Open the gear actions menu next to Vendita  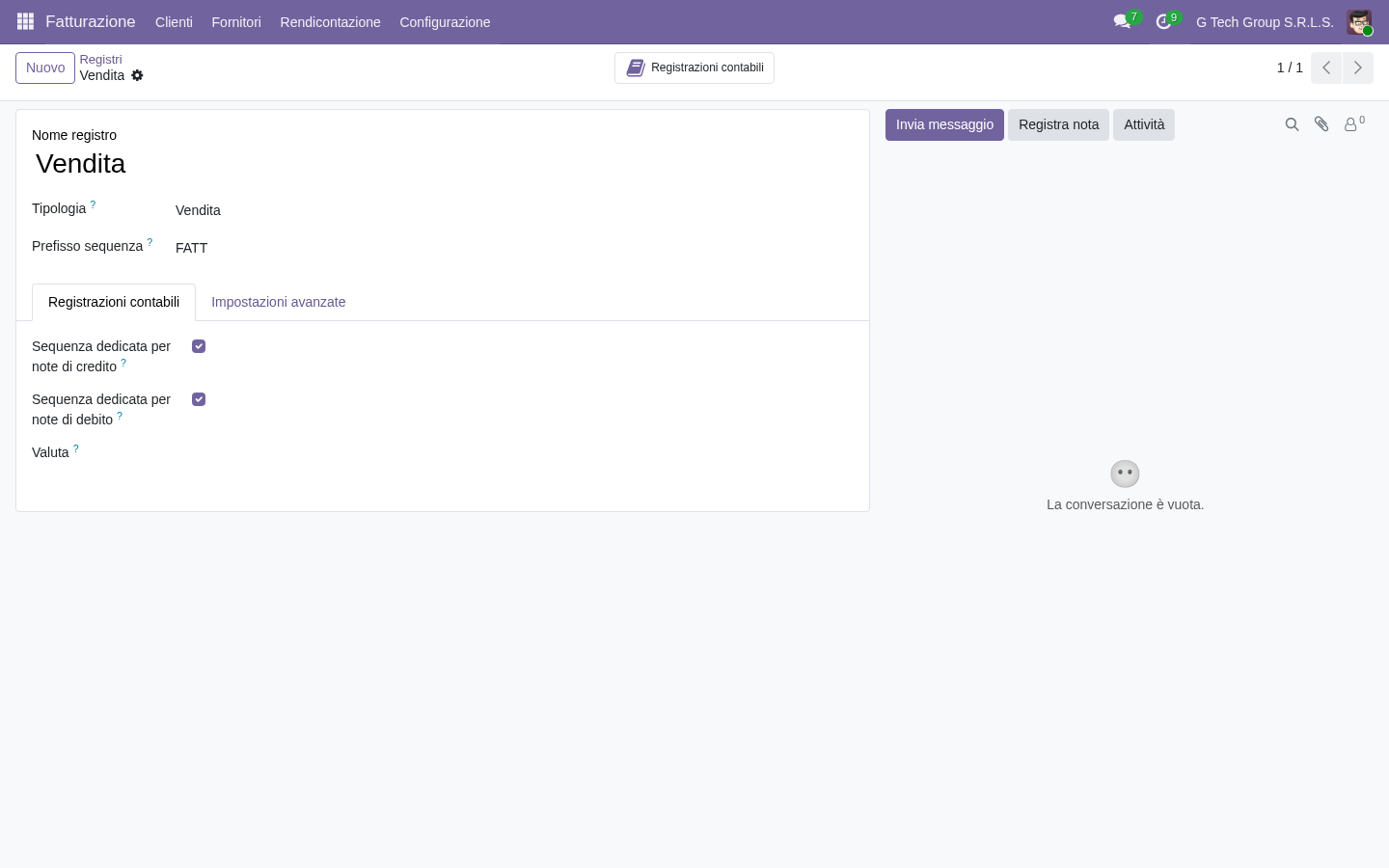tap(137, 75)
